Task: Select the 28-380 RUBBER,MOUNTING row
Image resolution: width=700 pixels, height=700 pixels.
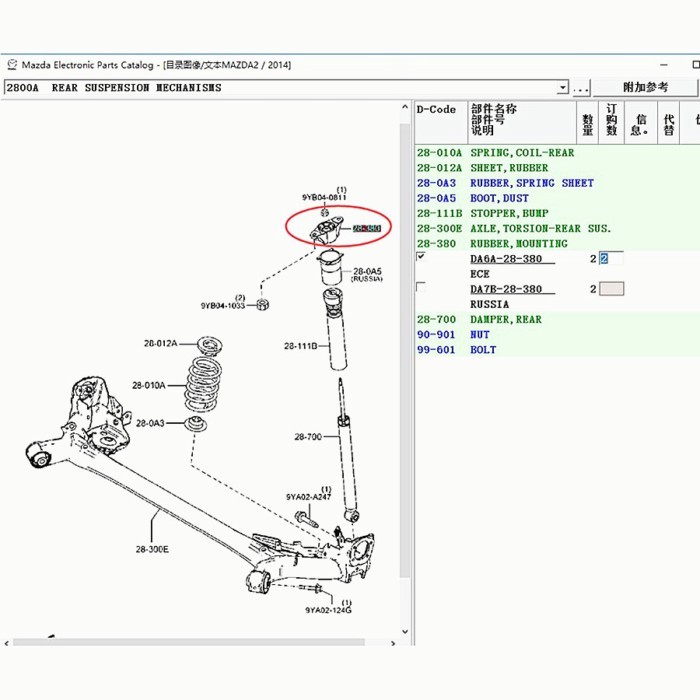Action: click(x=518, y=243)
